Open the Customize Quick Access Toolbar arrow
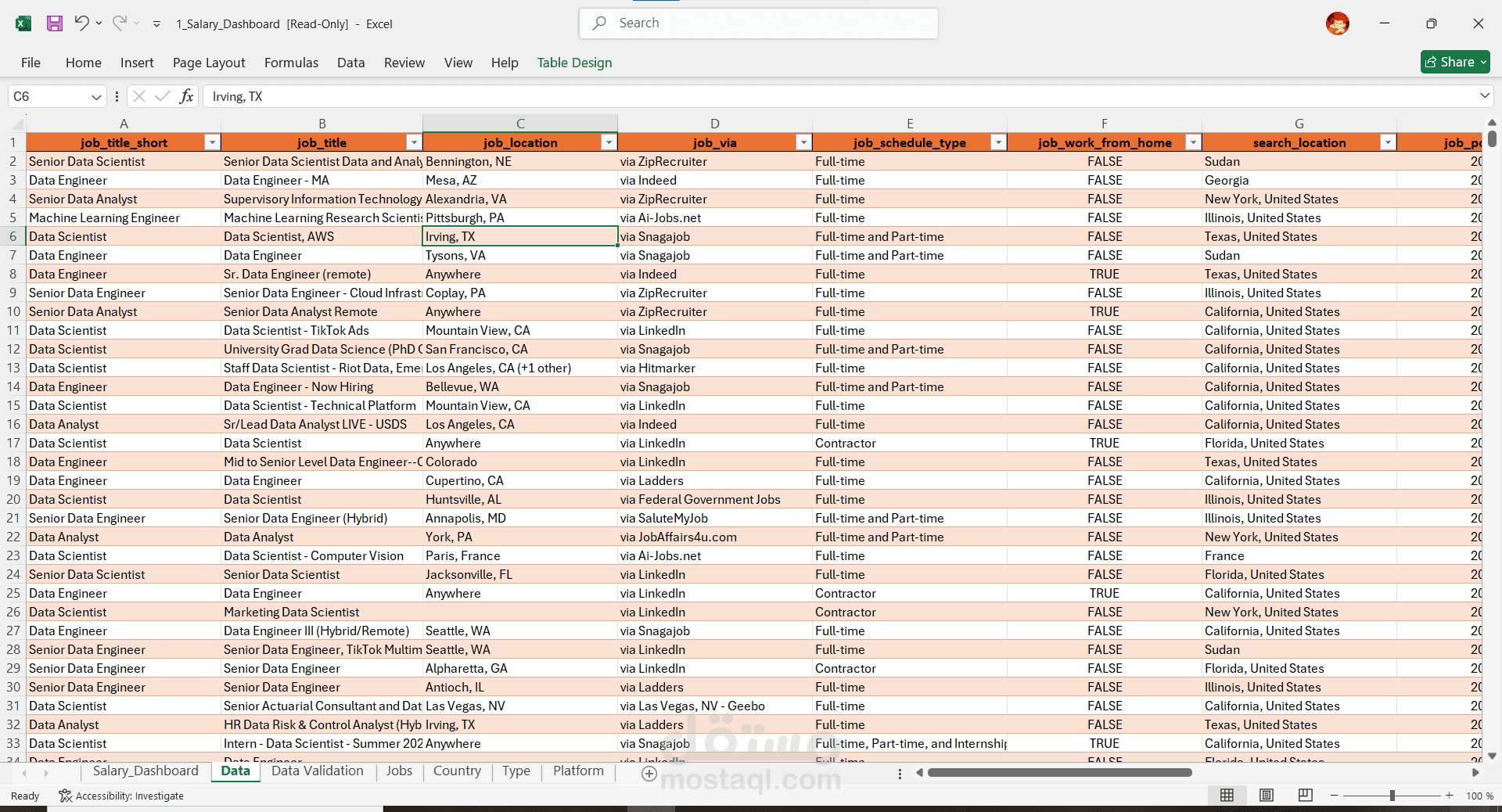 [156, 24]
